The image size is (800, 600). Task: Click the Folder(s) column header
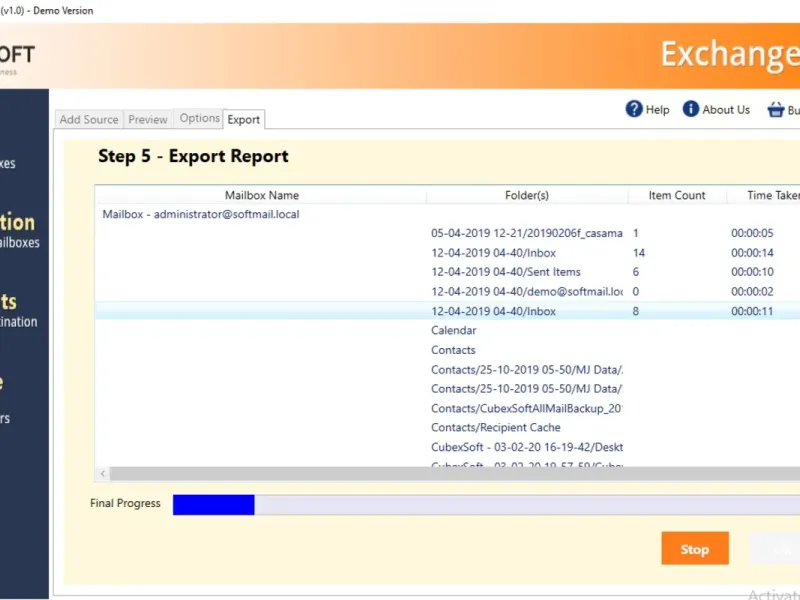tap(527, 195)
